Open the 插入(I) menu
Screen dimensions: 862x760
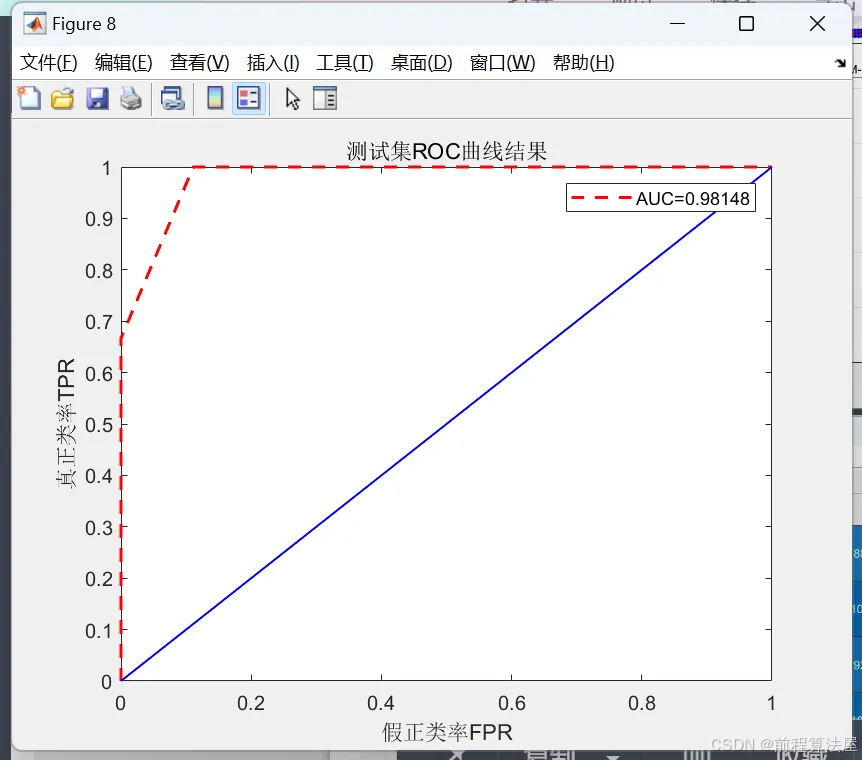click(x=272, y=62)
